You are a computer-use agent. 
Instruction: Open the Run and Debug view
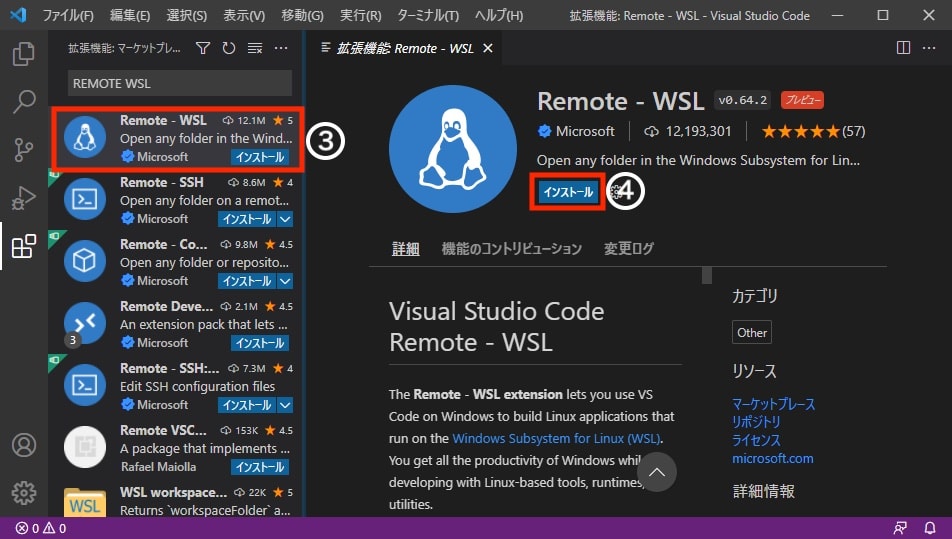pyautogui.click(x=24, y=198)
